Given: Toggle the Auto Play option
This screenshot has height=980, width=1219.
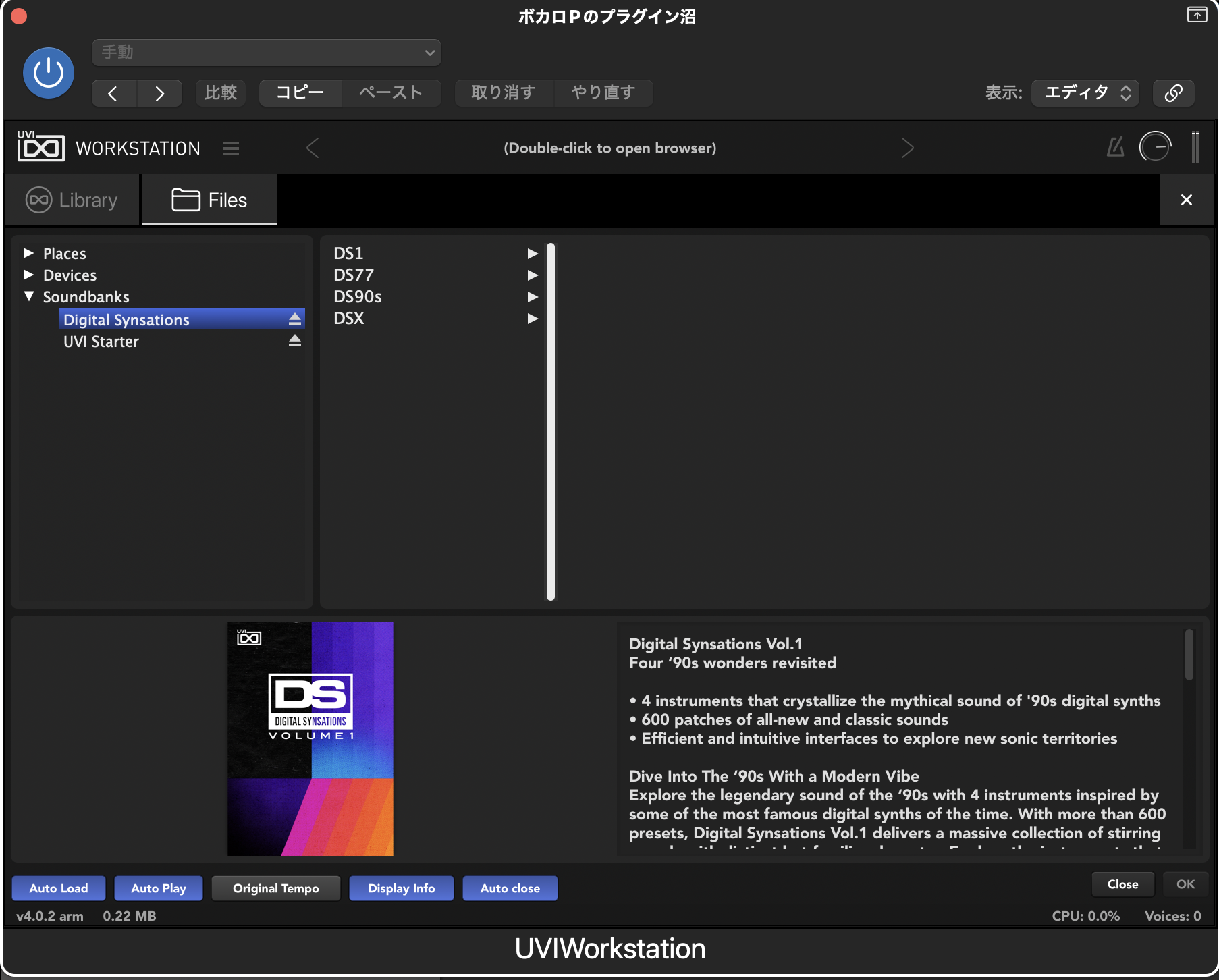Looking at the screenshot, I should pyautogui.click(x=159, y=888).
